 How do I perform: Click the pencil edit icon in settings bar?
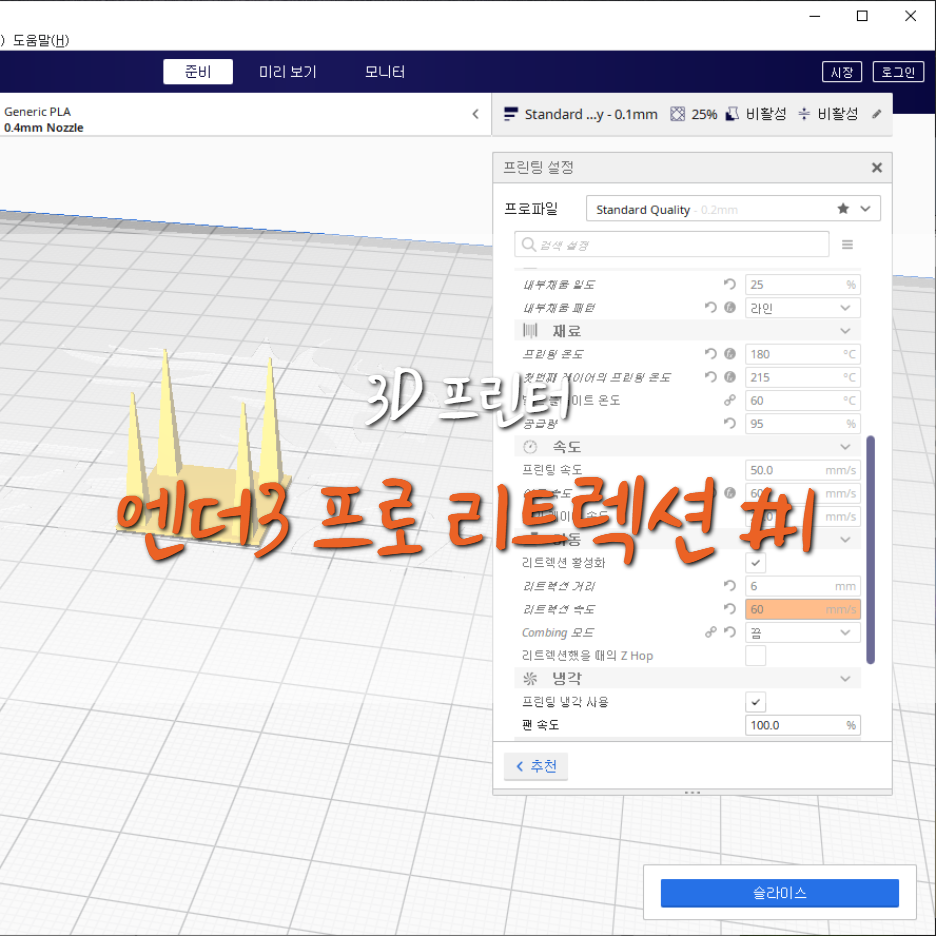(876, 114)
